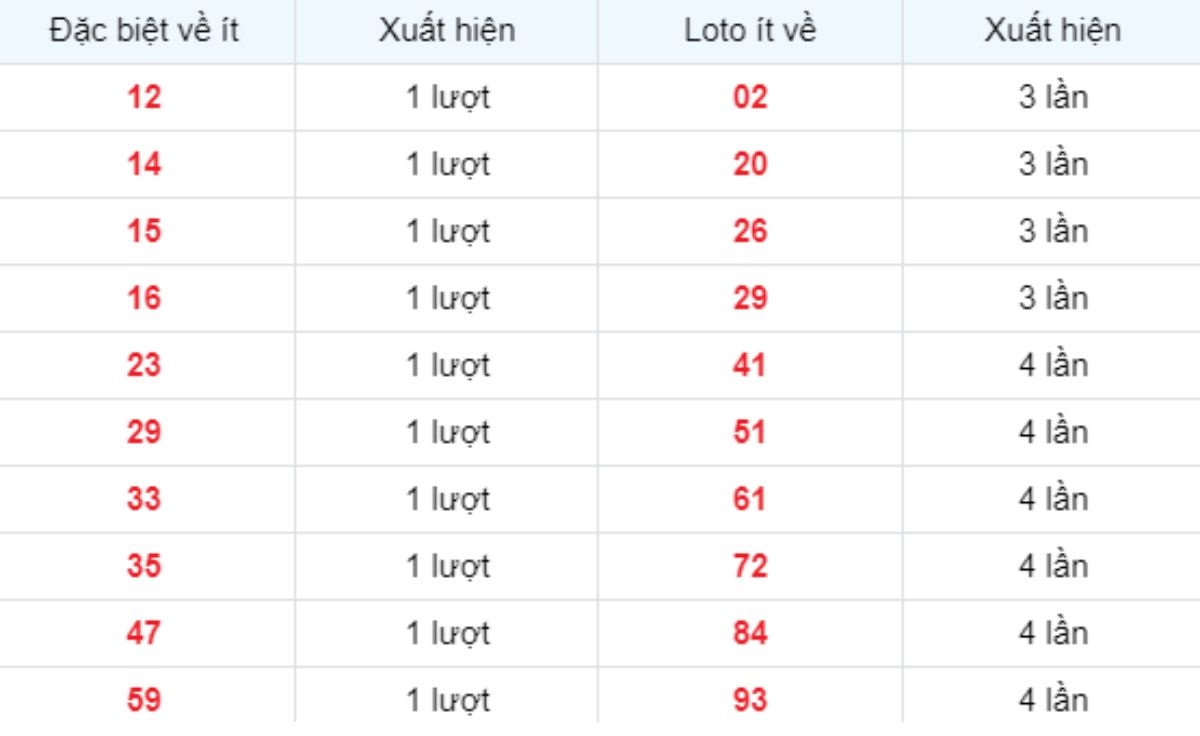Click loto number 51

[750, 433]
